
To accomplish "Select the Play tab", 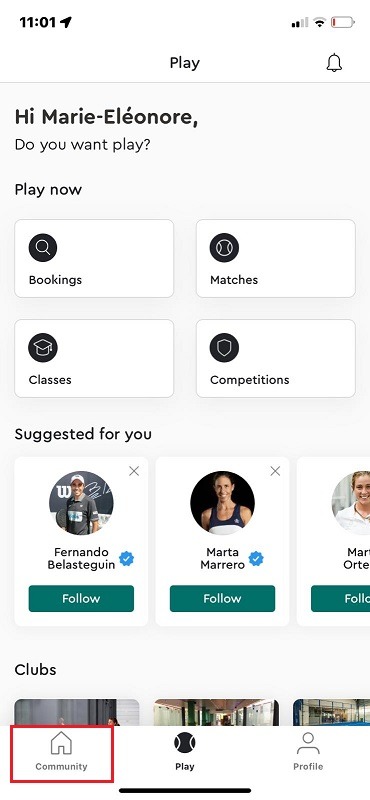I will (x=185, y=753).
